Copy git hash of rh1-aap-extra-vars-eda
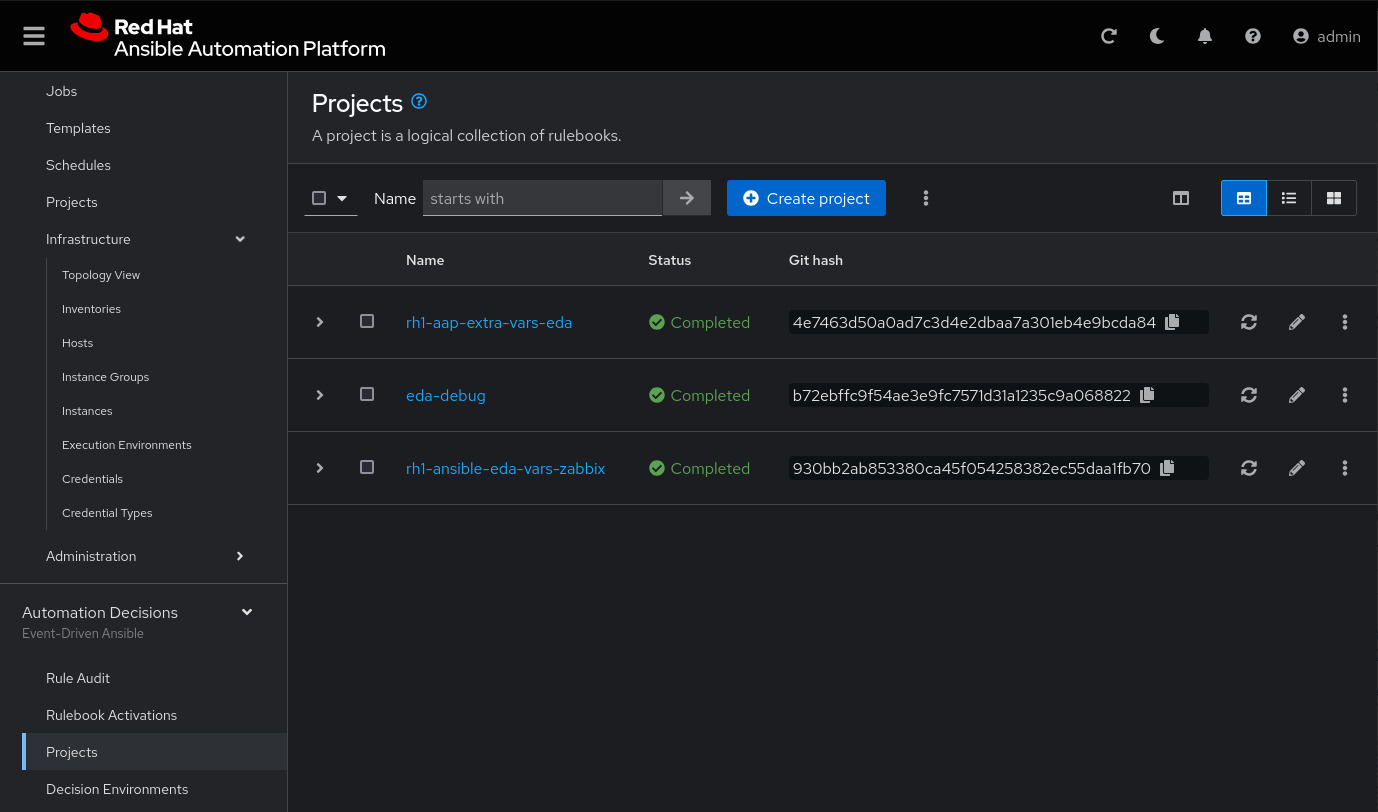The width and height of the screenshot is (1378, 812). click(x=1173, y=322)
